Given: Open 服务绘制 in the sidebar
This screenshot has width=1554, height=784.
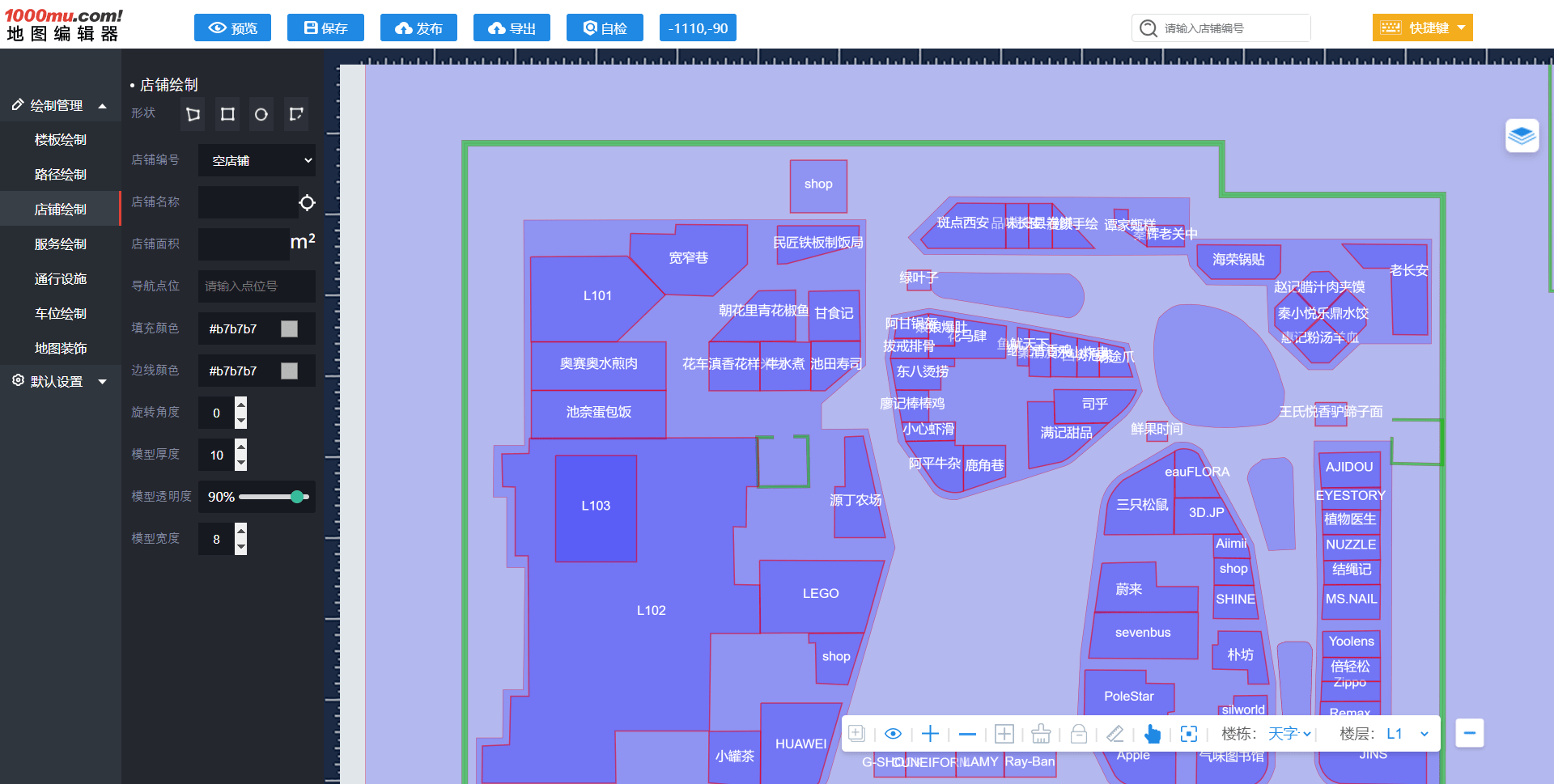Looking at the screenshot, I should pyautogui.click(x=60, y=244).
